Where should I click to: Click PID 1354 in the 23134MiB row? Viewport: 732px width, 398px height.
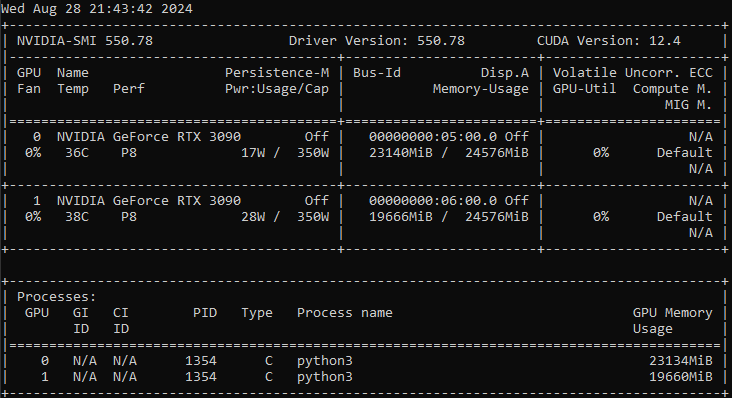click(x=201, y=361)
